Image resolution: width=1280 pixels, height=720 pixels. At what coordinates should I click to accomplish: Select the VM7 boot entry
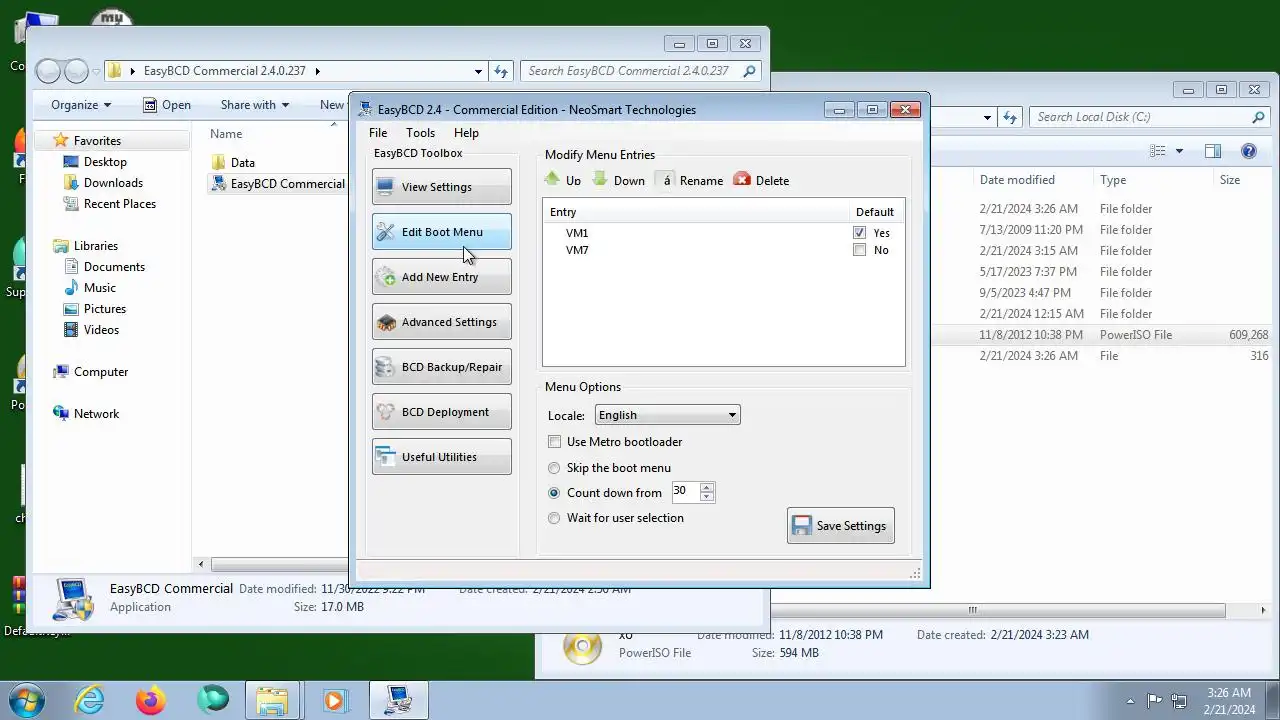[x=577, y=250]
